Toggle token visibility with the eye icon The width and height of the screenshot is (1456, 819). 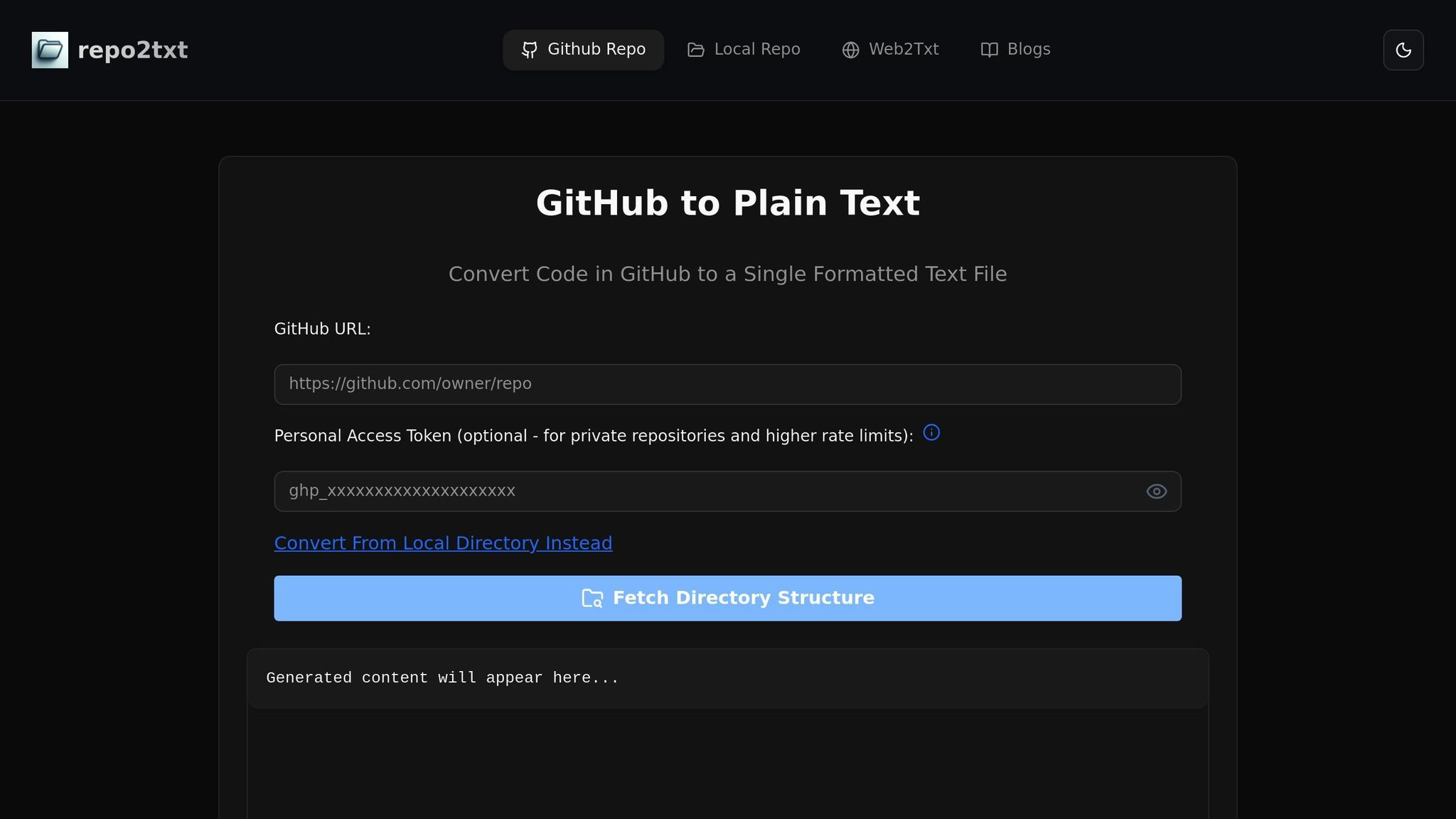pyautogui.click(x=1155, y=491)
